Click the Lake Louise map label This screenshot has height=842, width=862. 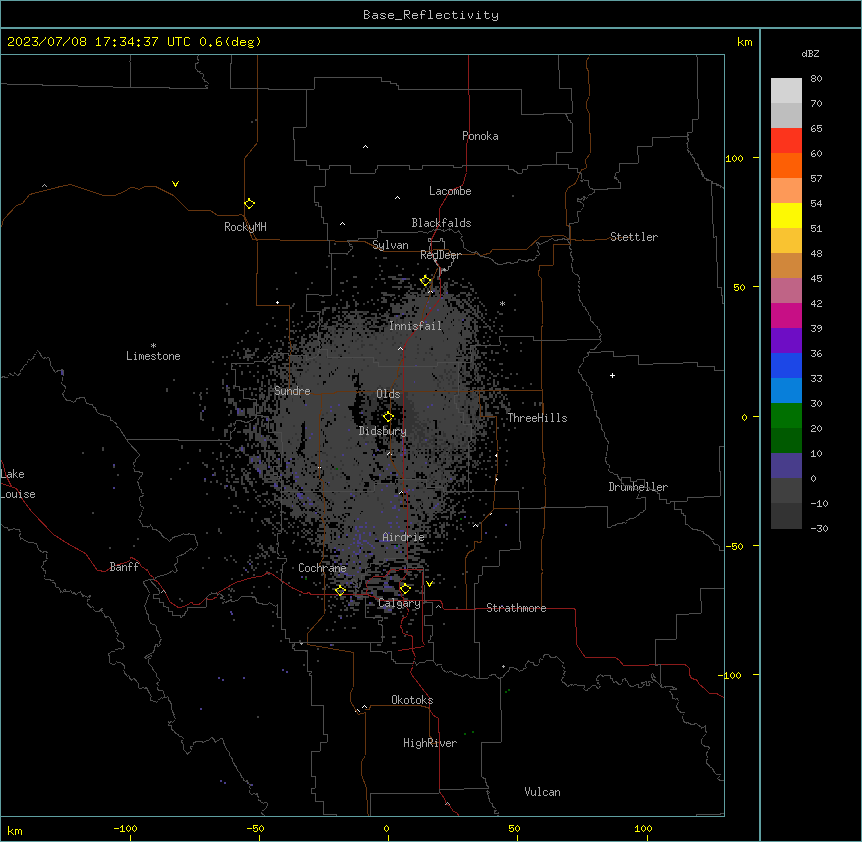[x=18, y=484]
